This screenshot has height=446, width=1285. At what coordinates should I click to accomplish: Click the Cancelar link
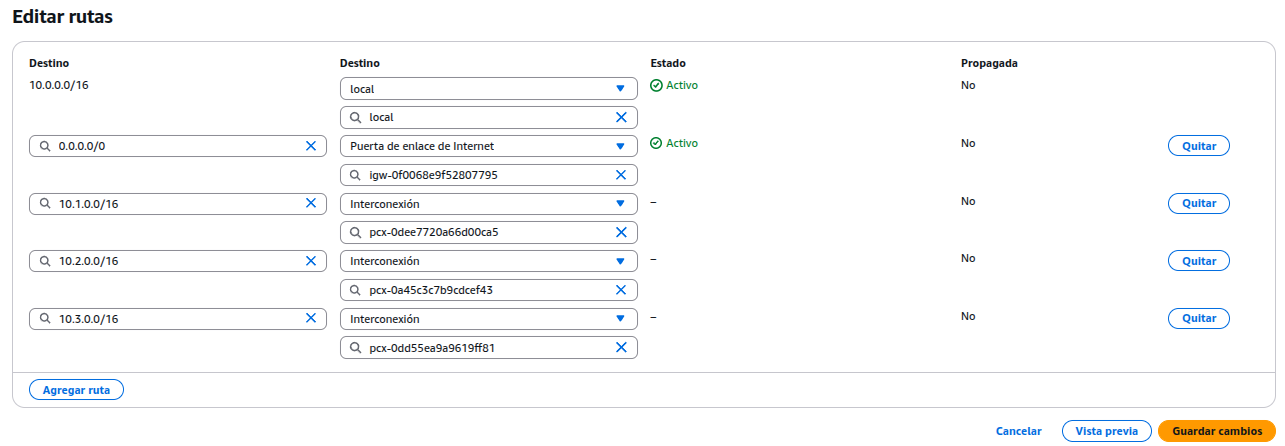click(x=1018, y=431)
